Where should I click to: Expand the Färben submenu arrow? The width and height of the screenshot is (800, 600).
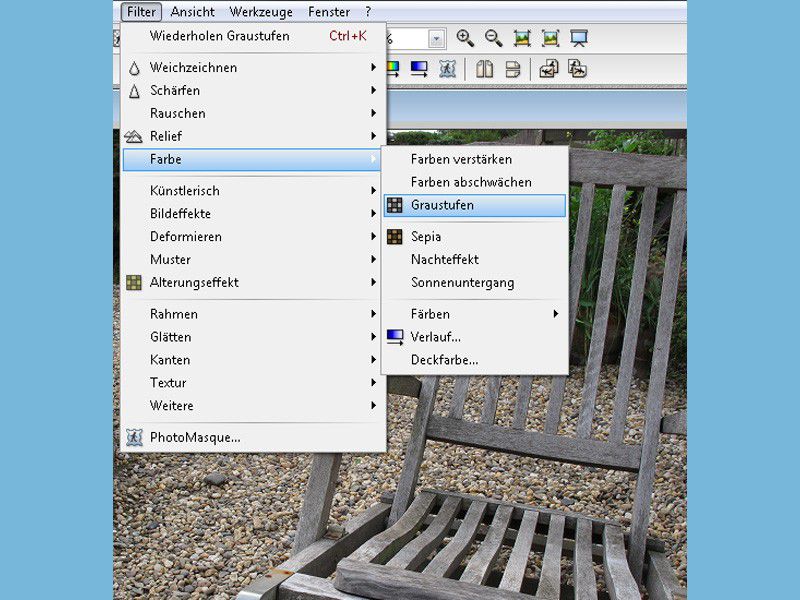(556, 314)
